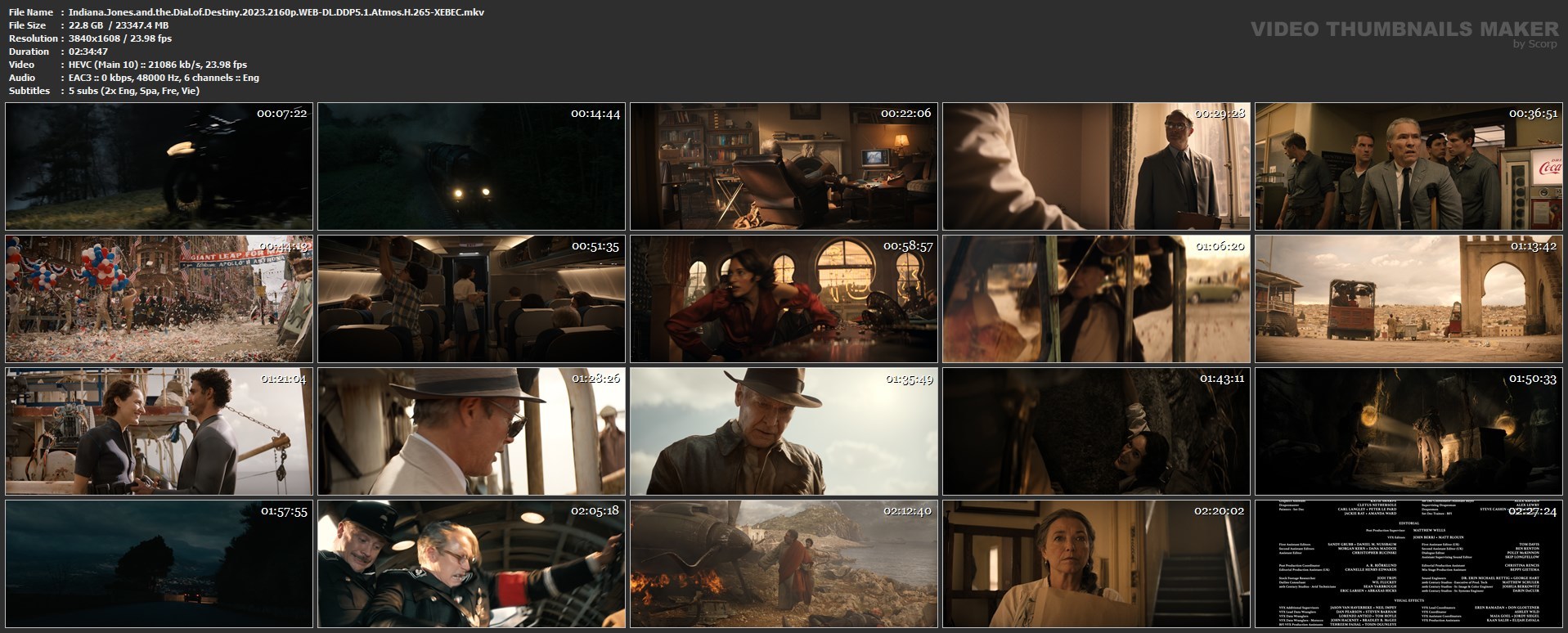Click the 01:28:26 thumbnail

point(471,431)
